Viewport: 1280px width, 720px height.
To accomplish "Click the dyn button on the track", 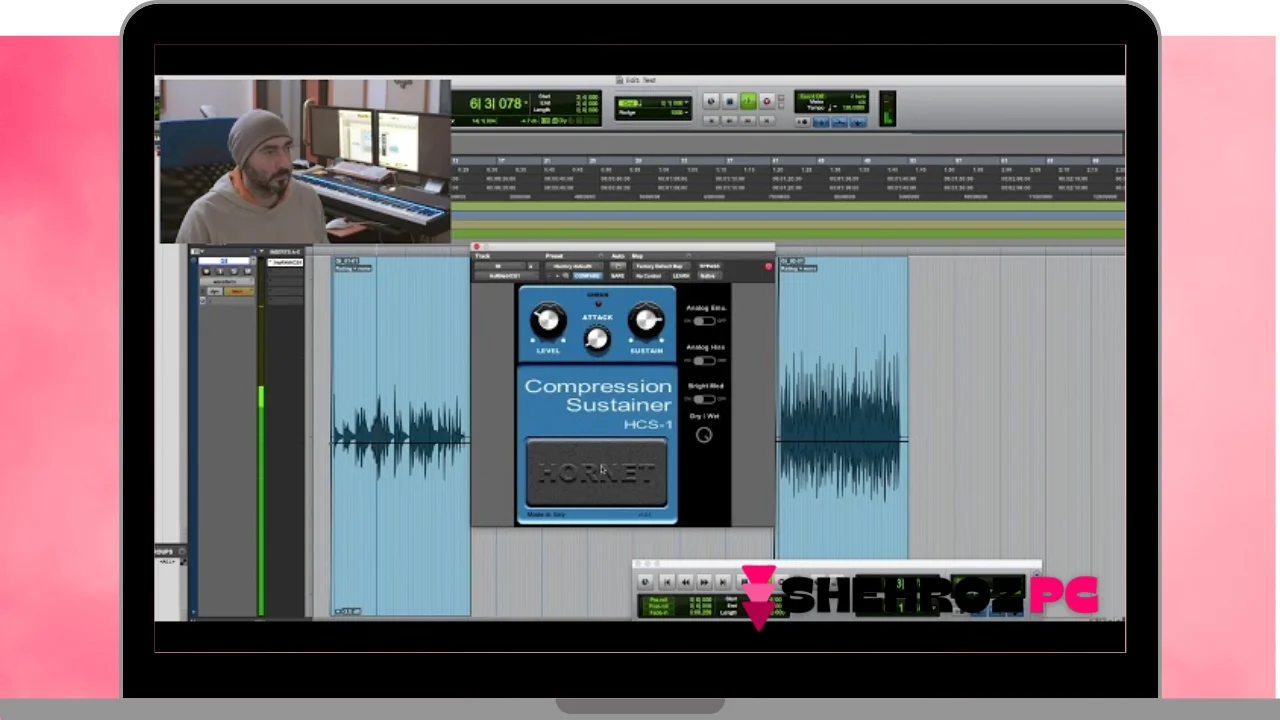I will tap(215, 291).
